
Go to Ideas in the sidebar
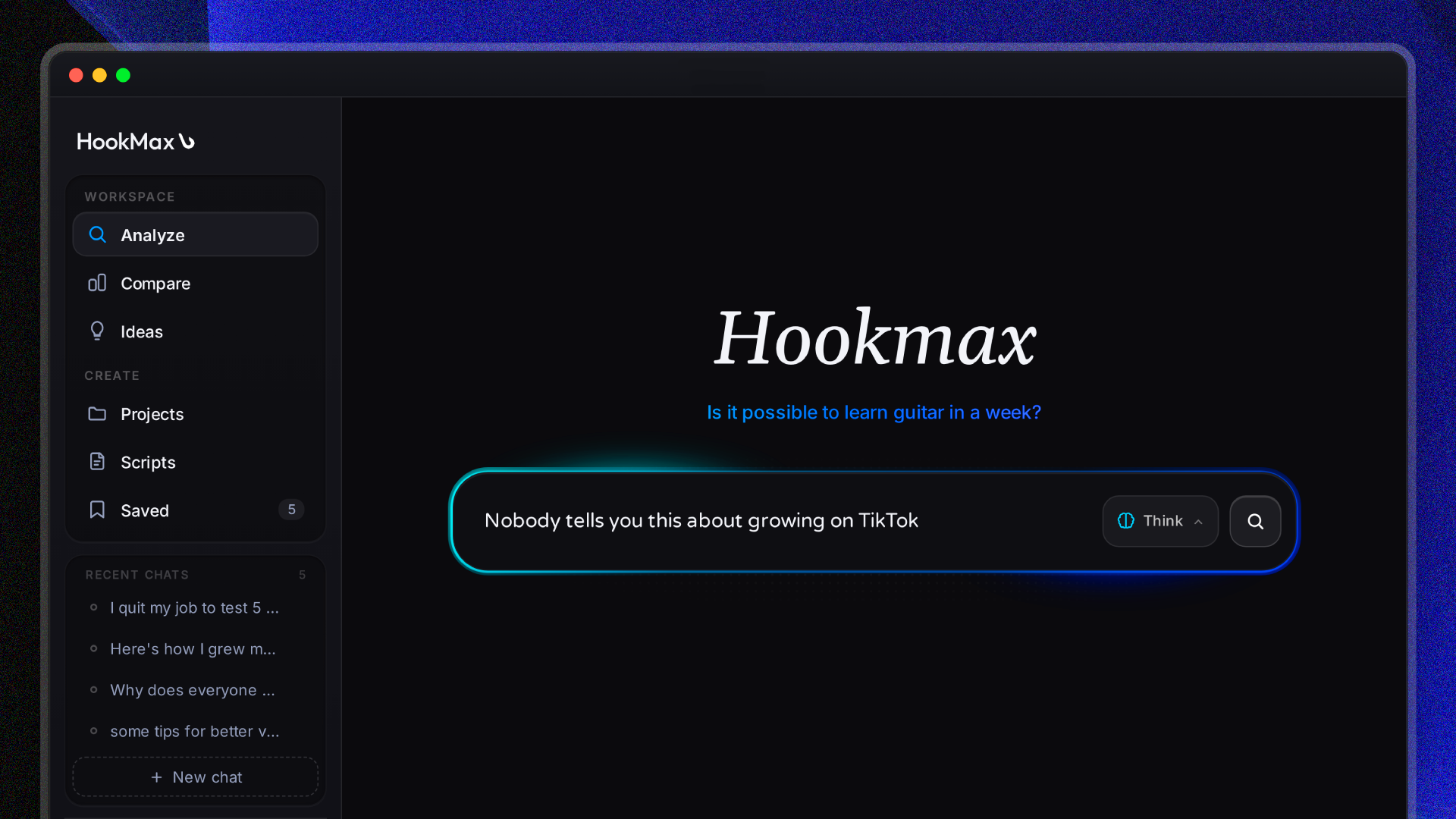pos(195,331)
